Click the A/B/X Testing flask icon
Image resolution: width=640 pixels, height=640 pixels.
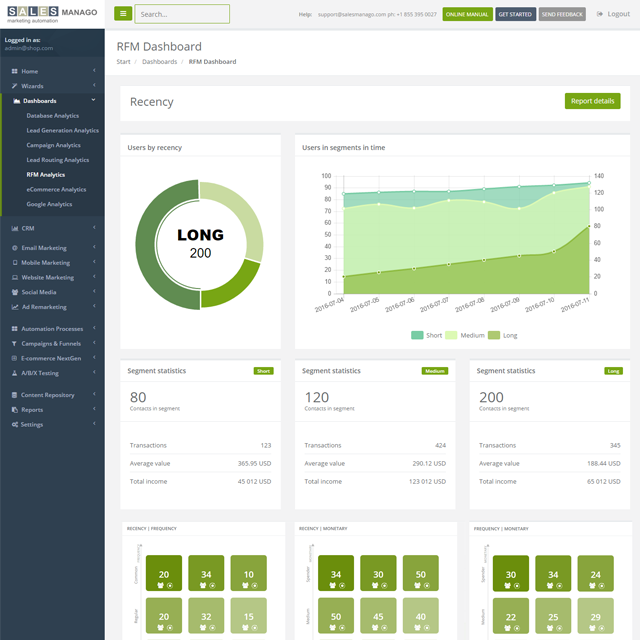(x=14, y=373)
